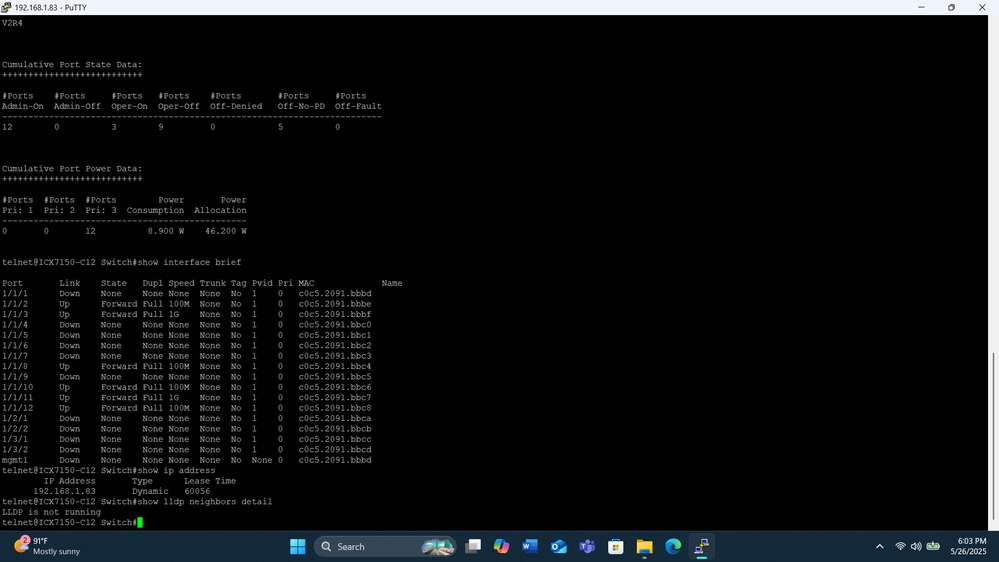Open Microsoft Edge from the taskbar
The height and width of the screenshot is (562, 999).
(673, 547)
